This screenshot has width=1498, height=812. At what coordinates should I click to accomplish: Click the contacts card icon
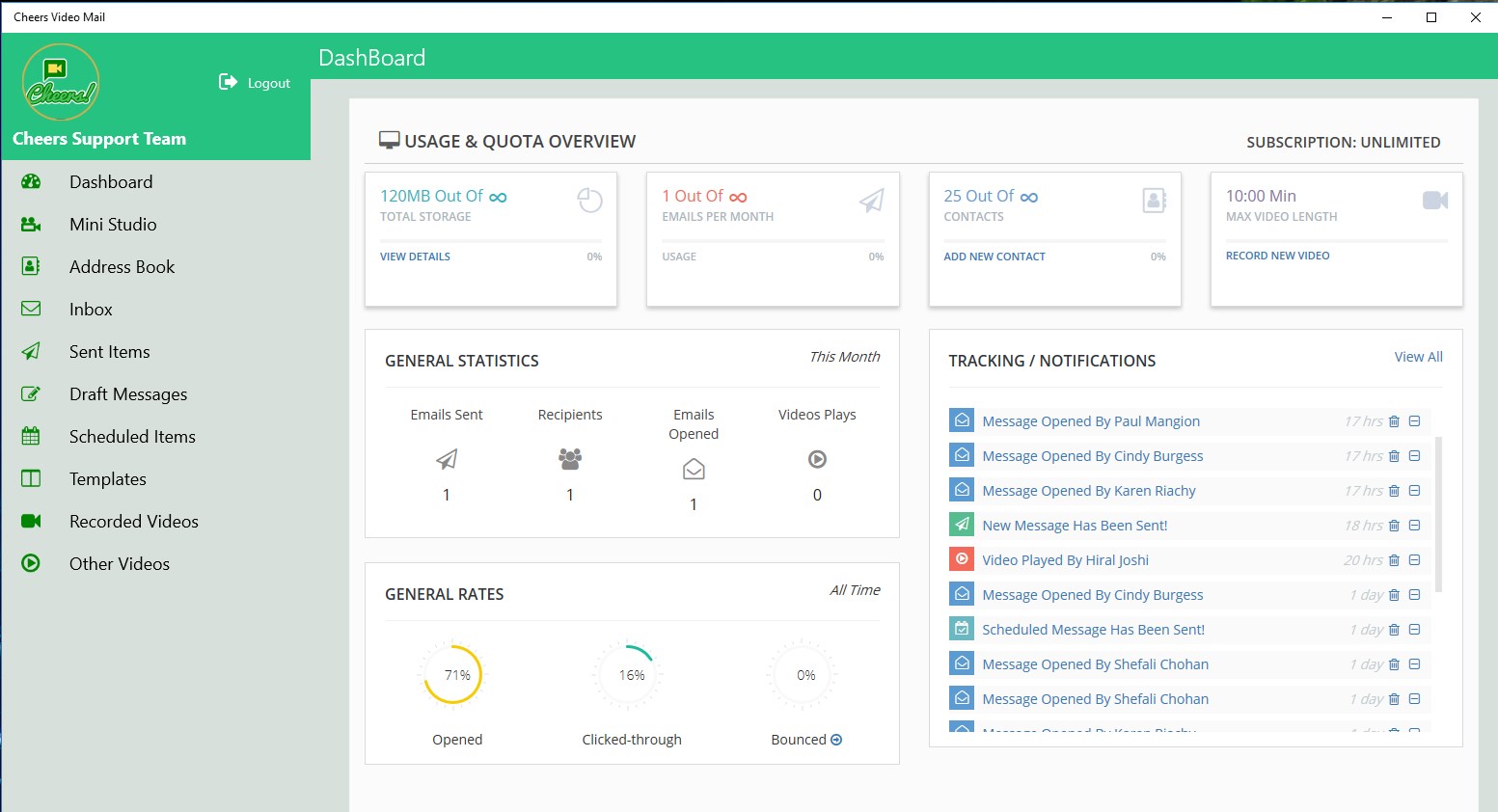1155,201
